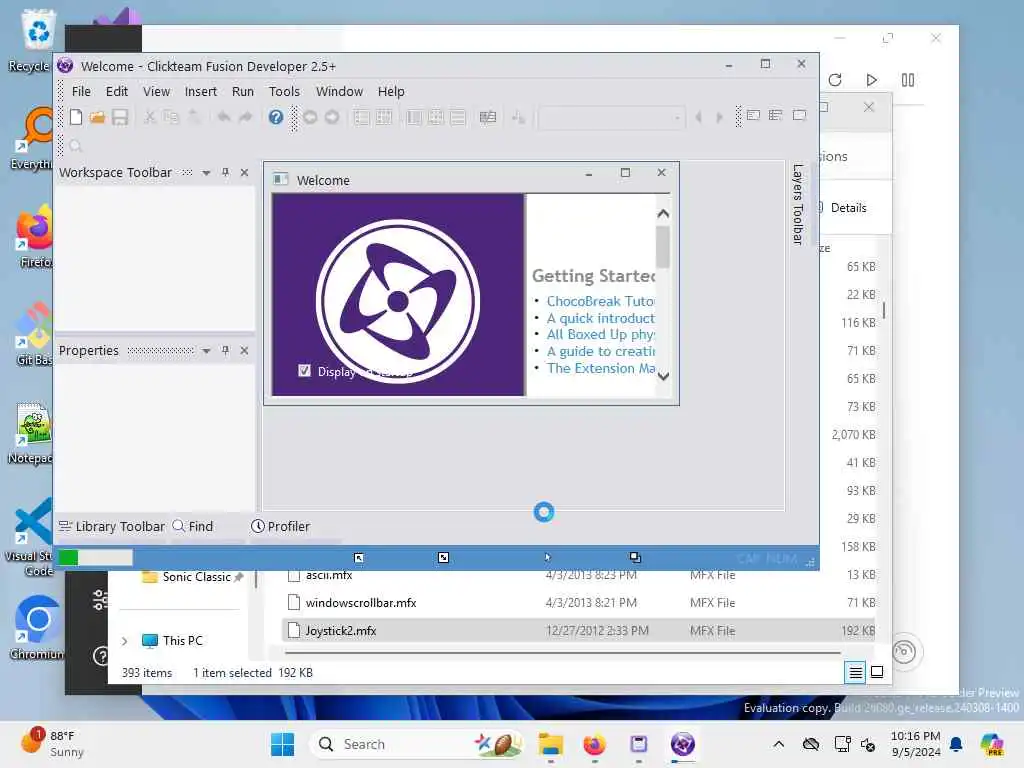The width and height of the screenshot is (1024, 768).
Task: Open ChocoBreak Tutorial link
Action: tap(600, 301)
